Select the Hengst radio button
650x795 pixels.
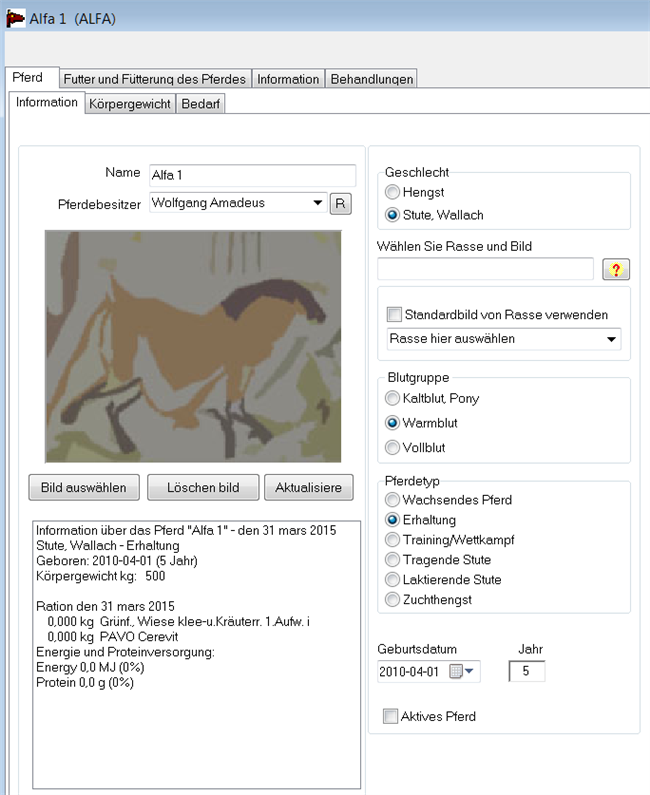(x=392, y=192)
